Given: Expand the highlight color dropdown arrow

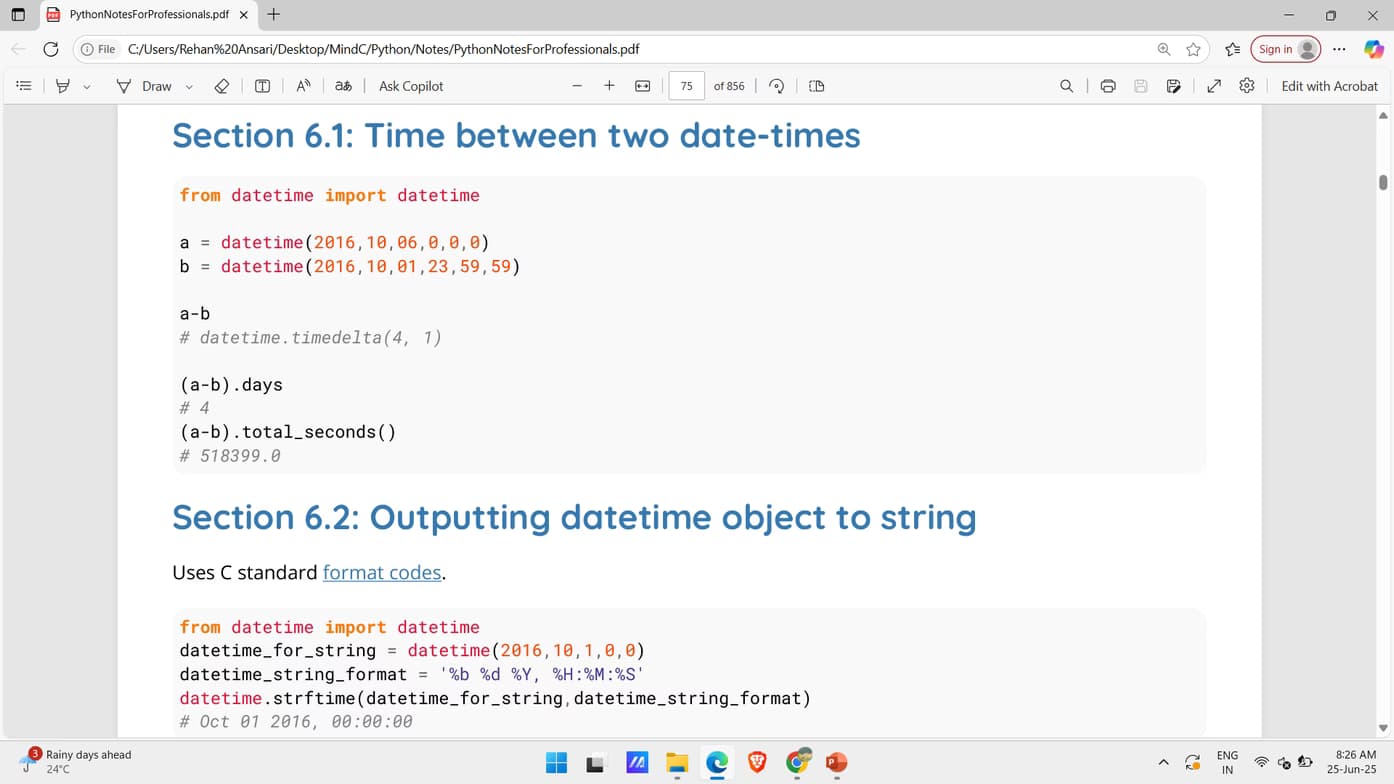Looking at the screenshot, I should (87, 87).
